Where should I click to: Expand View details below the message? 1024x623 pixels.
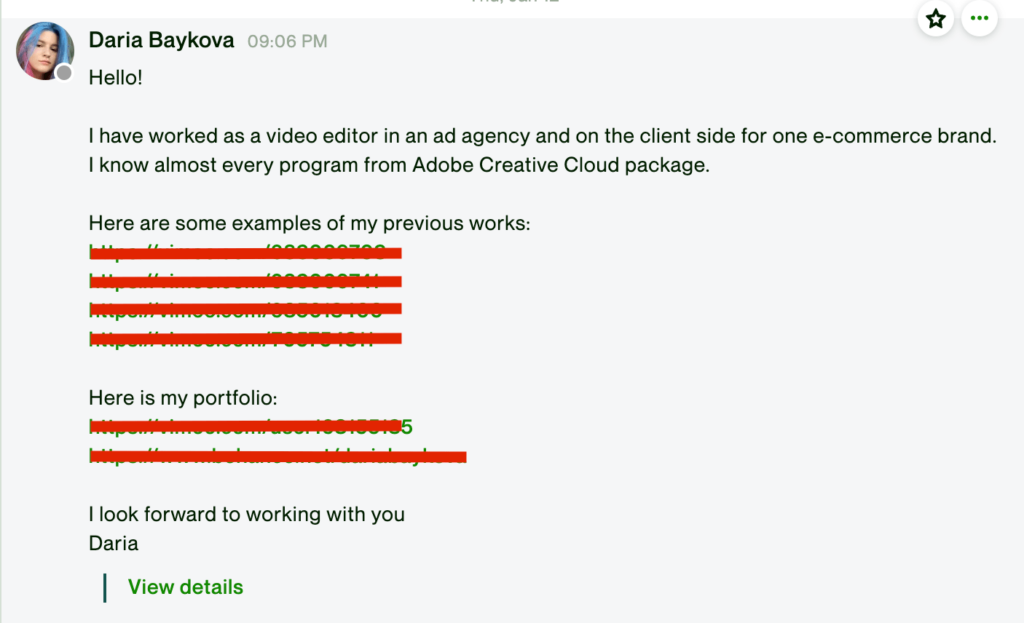coord(185,587)
